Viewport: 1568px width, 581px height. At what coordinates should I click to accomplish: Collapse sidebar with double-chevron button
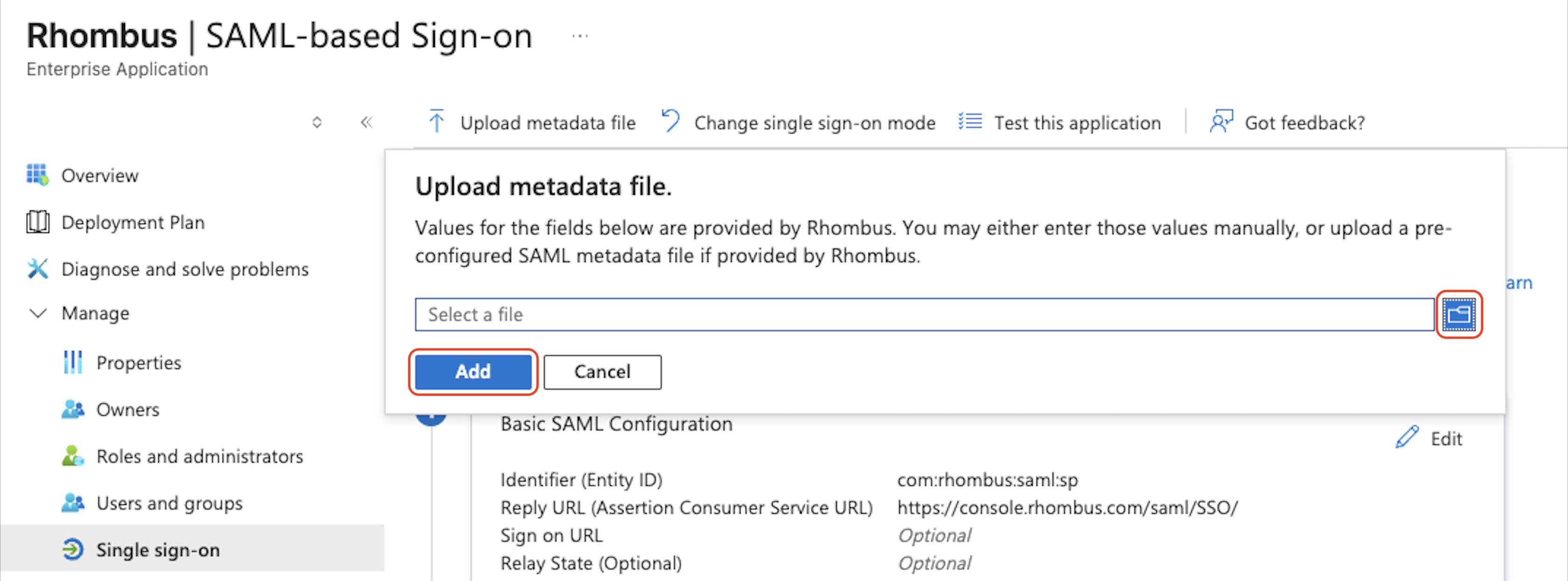366,122
